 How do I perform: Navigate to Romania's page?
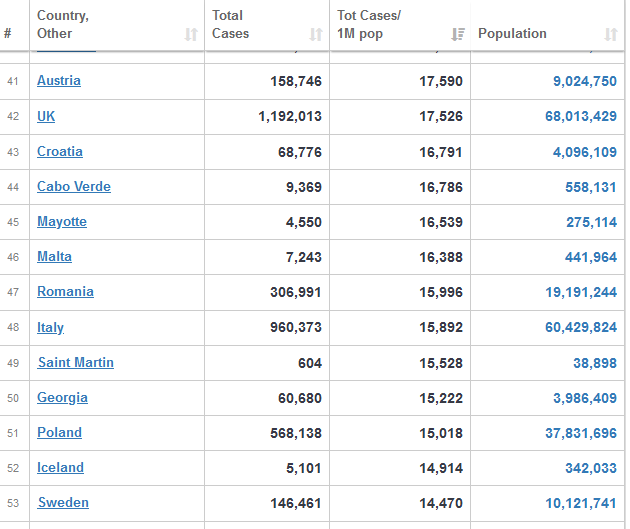[x=65, y=292]
